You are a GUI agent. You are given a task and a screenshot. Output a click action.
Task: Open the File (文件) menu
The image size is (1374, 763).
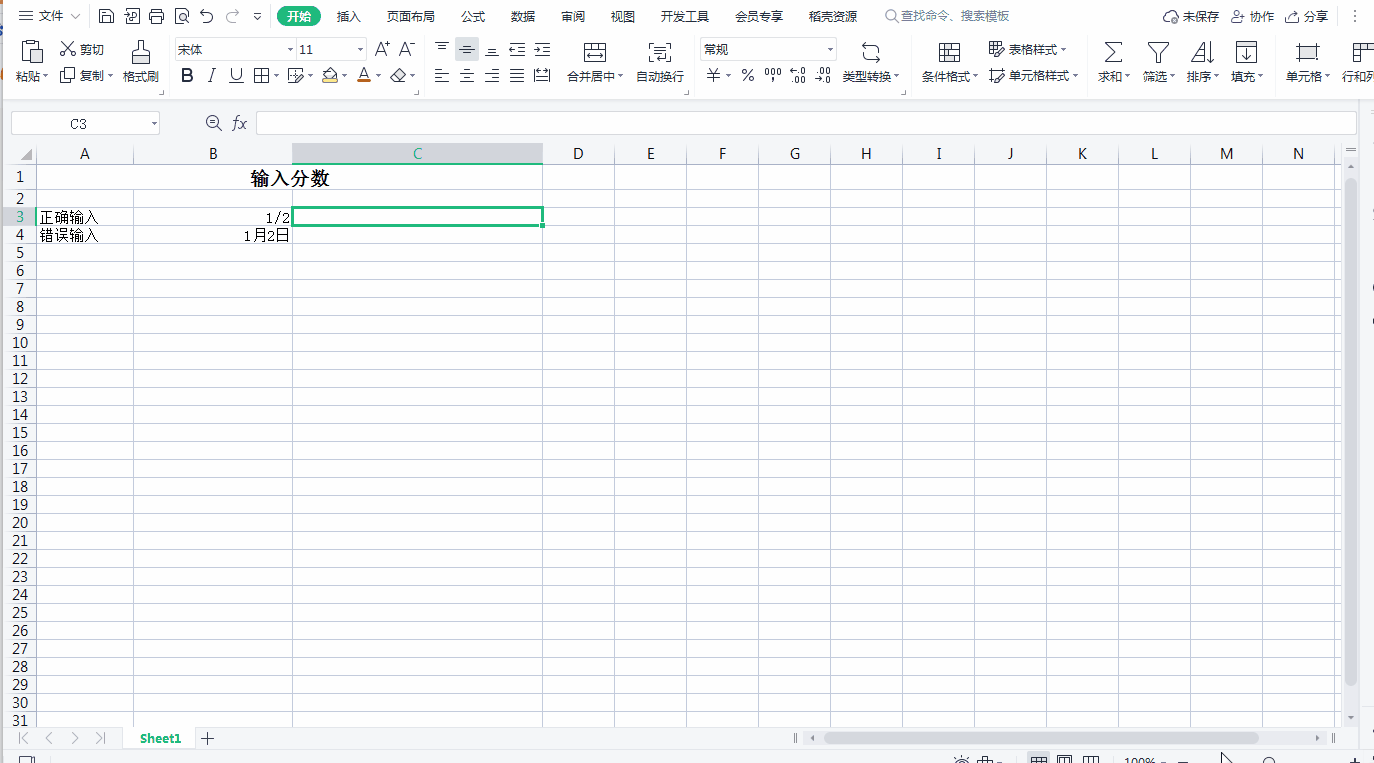pyautogui.click(x=51, y=16)
